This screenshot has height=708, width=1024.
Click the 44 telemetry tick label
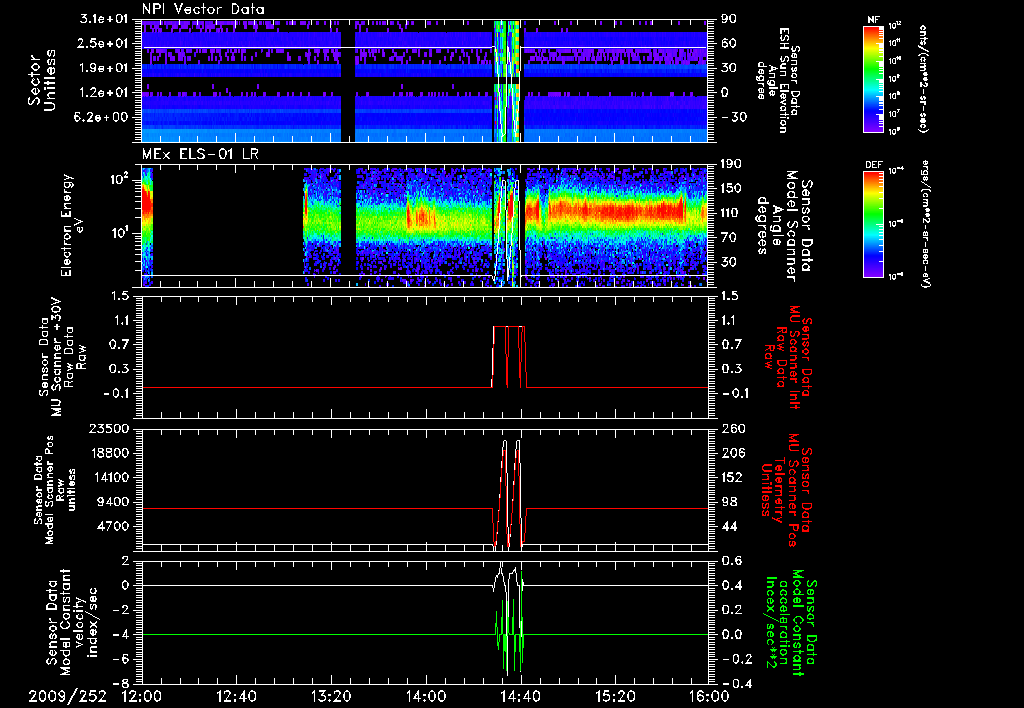pos(729,526)
